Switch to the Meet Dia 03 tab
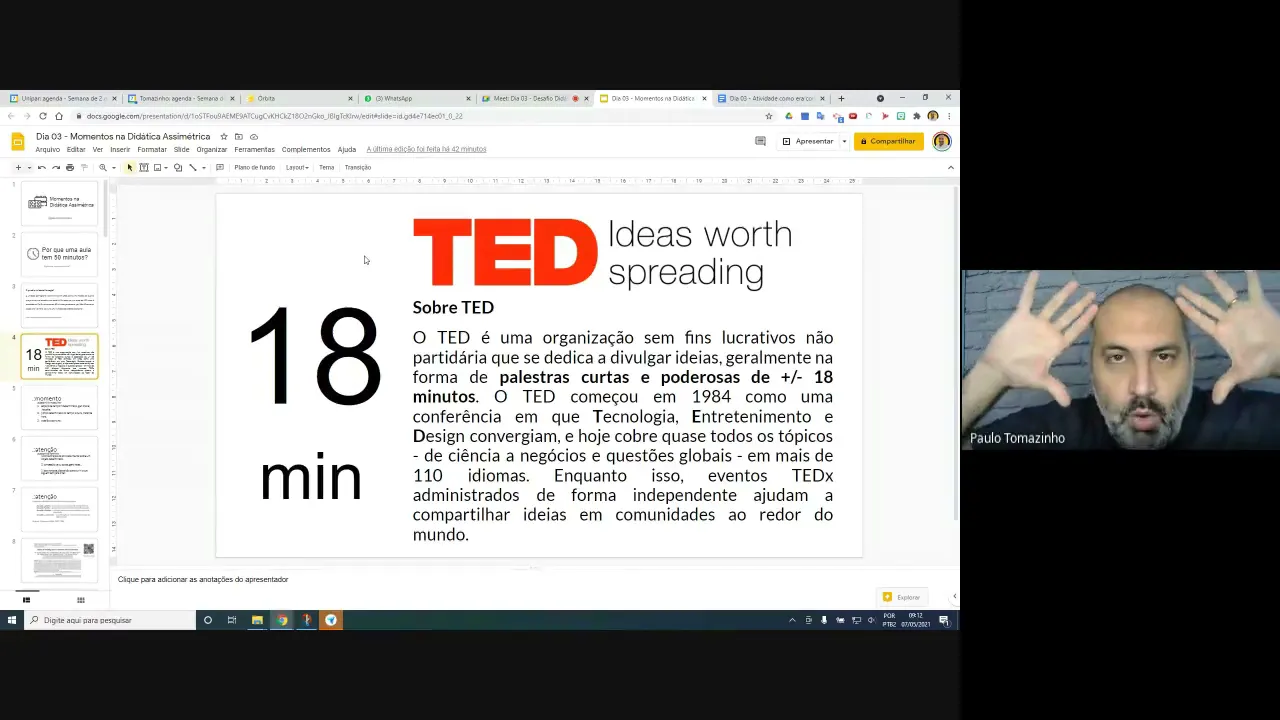The height and width of the screenshot is (720, 1280). tap(535, 98)
